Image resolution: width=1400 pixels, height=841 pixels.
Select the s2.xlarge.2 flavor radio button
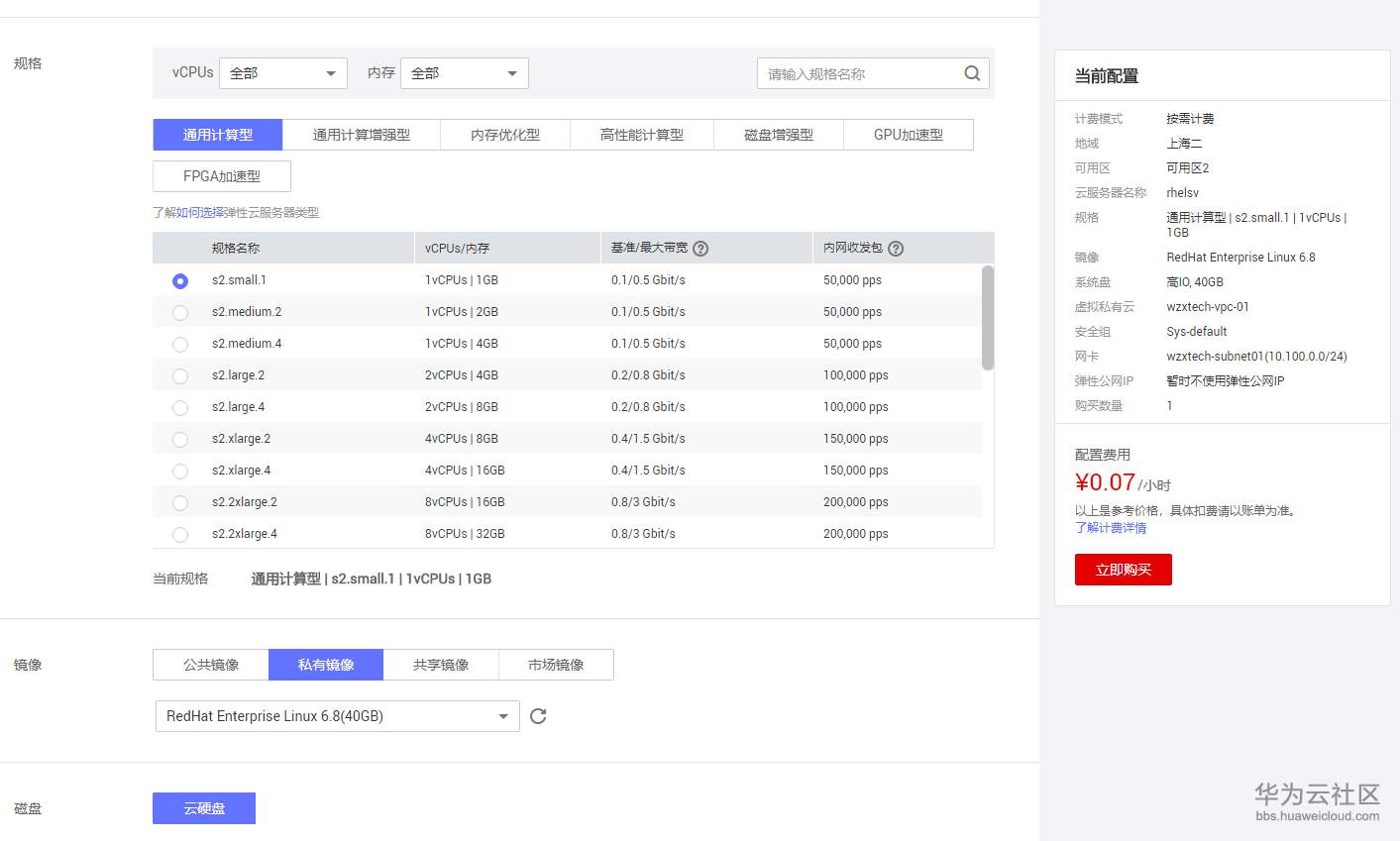point(179,439)
